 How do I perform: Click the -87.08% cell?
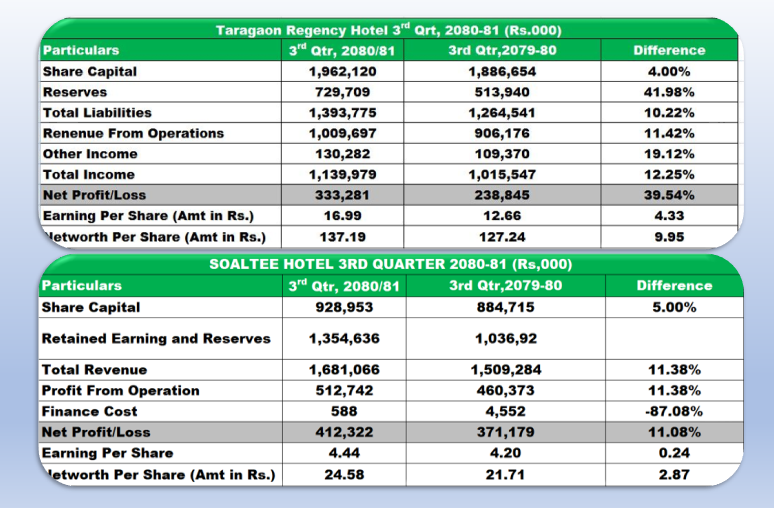(674, 412)
